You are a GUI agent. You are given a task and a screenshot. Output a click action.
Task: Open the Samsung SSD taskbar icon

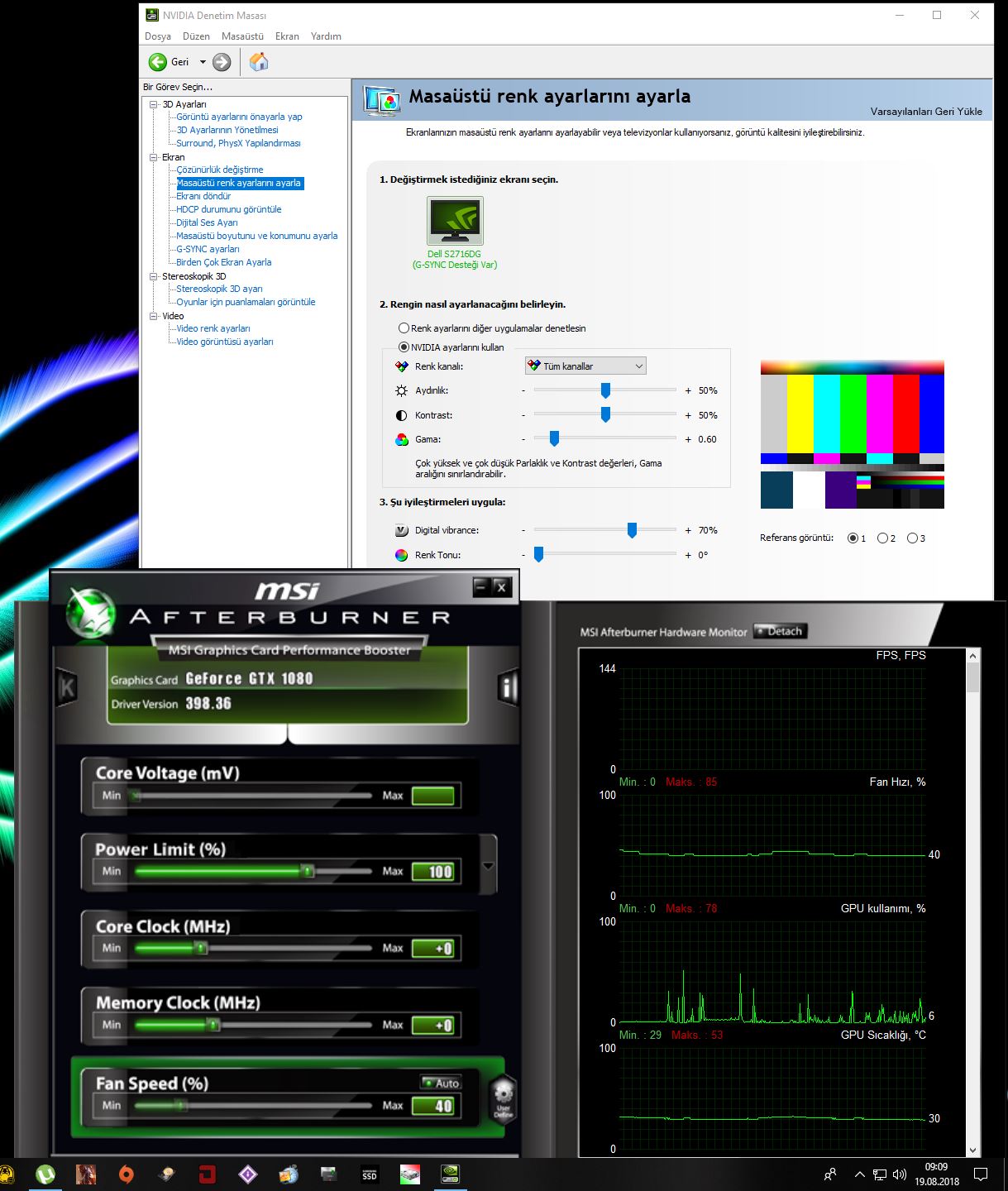click(370, 1174)
